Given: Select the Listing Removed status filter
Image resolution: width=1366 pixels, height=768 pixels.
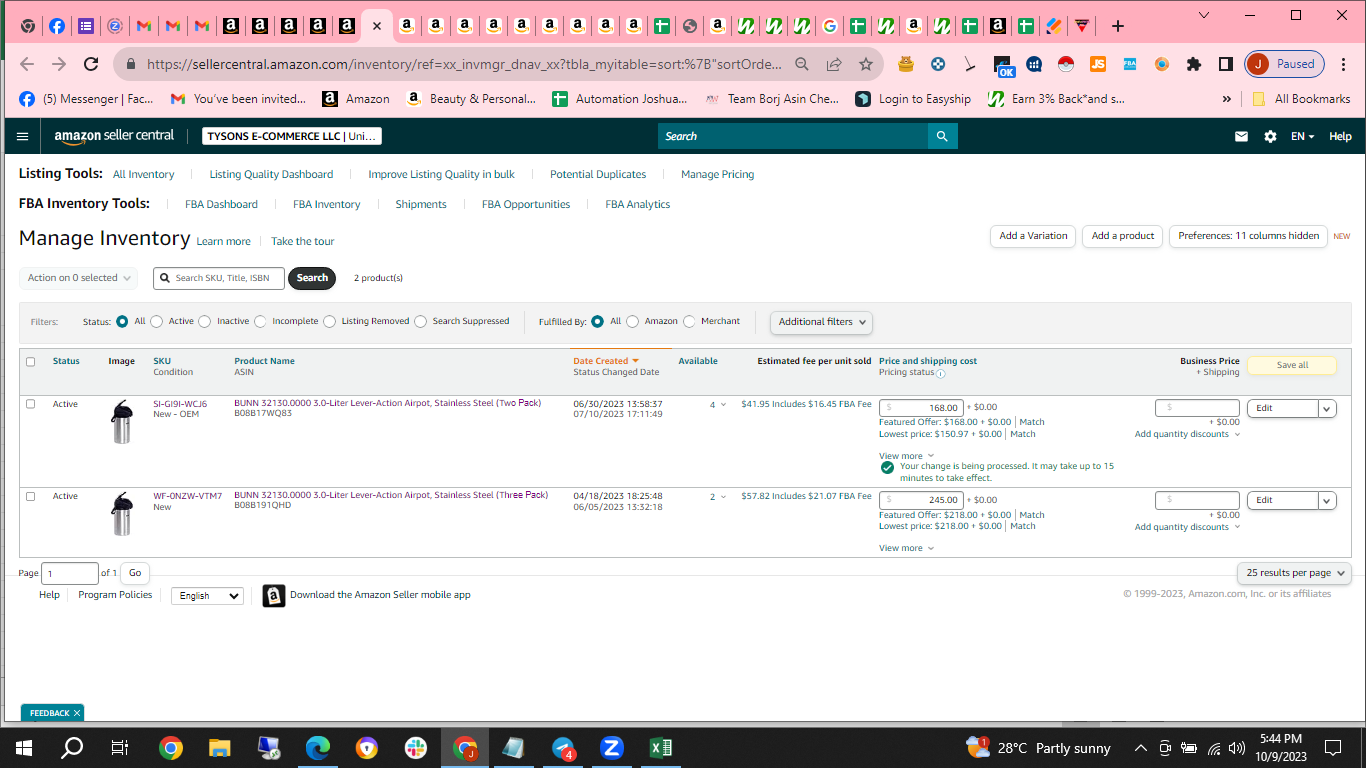Looking at the screenshot, I should coord(330,322).
